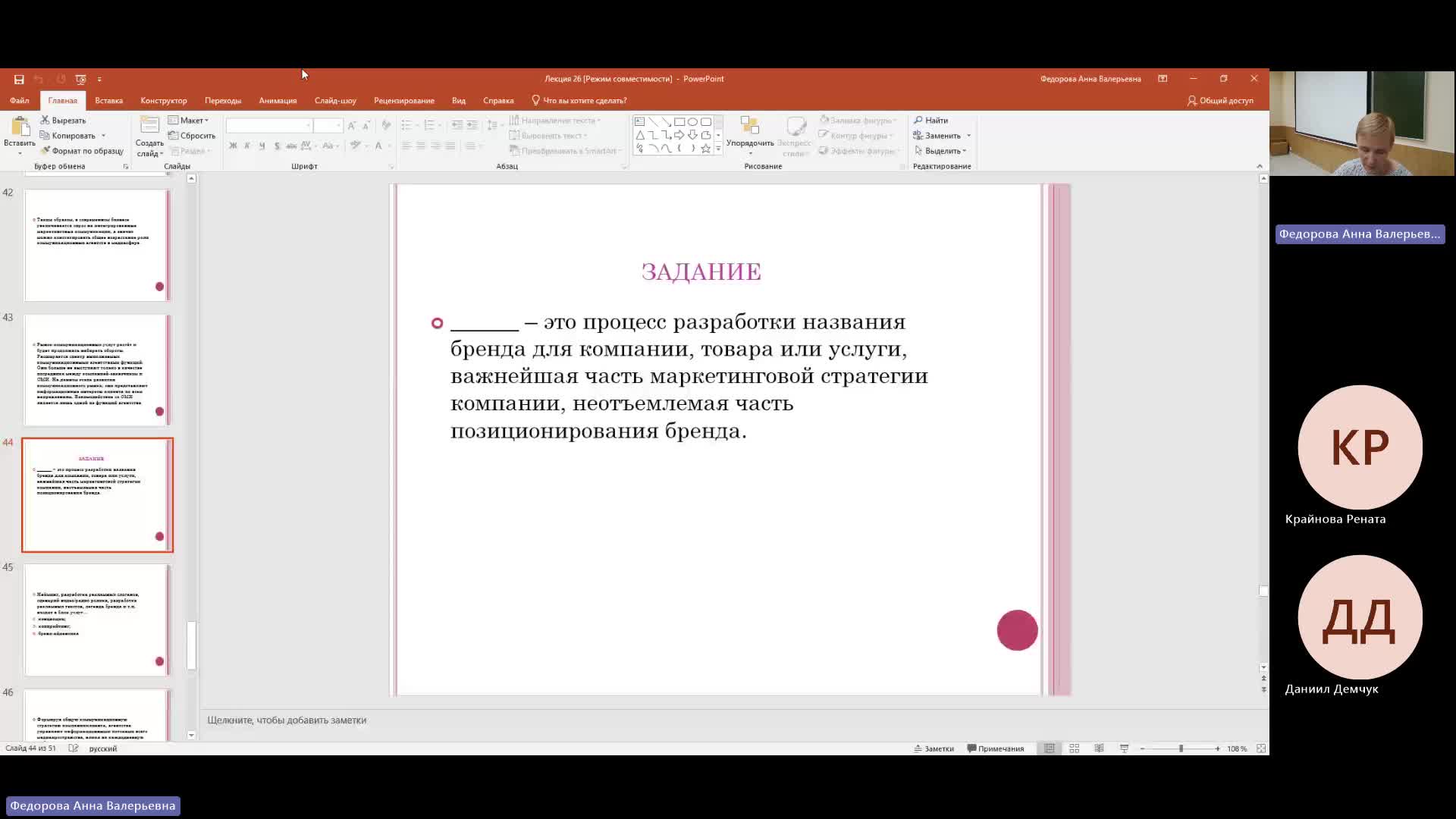Click Ribbon Display Options icon in title bar
The width and height of the screenshot is (1456, 819).
coord(1163,79)
